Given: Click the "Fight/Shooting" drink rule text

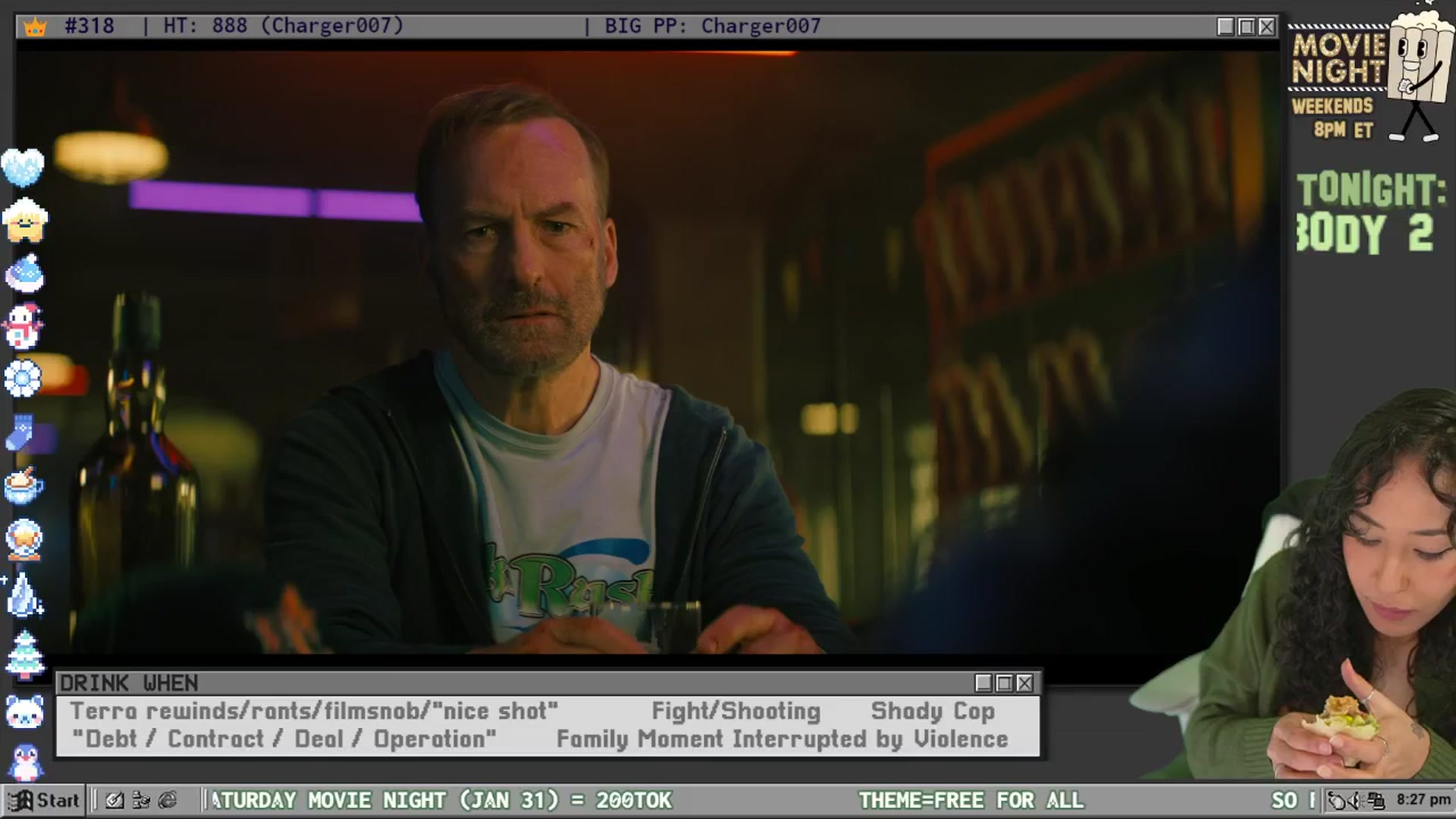Looking at the screenshot, I should click(736, 711).
